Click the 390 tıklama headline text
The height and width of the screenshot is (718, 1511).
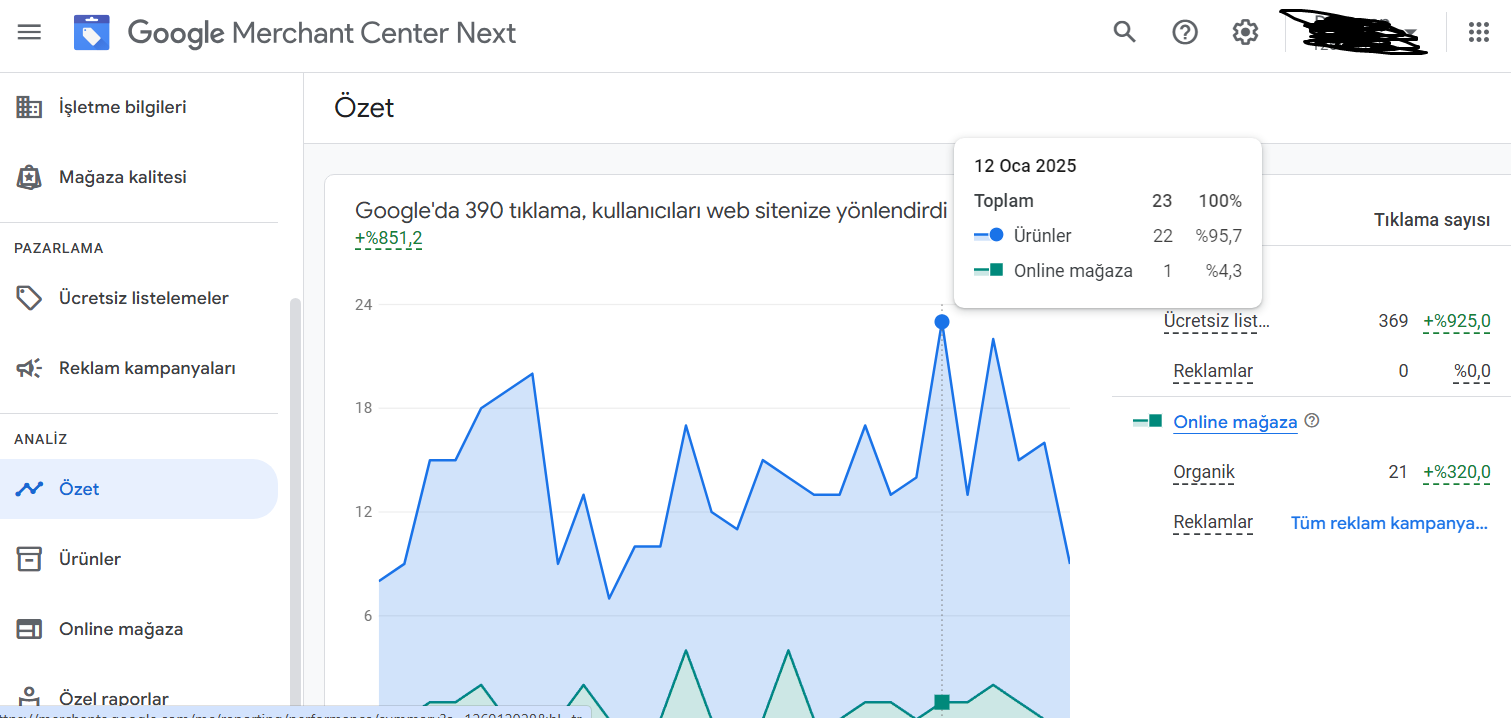[x=651, y=210]
